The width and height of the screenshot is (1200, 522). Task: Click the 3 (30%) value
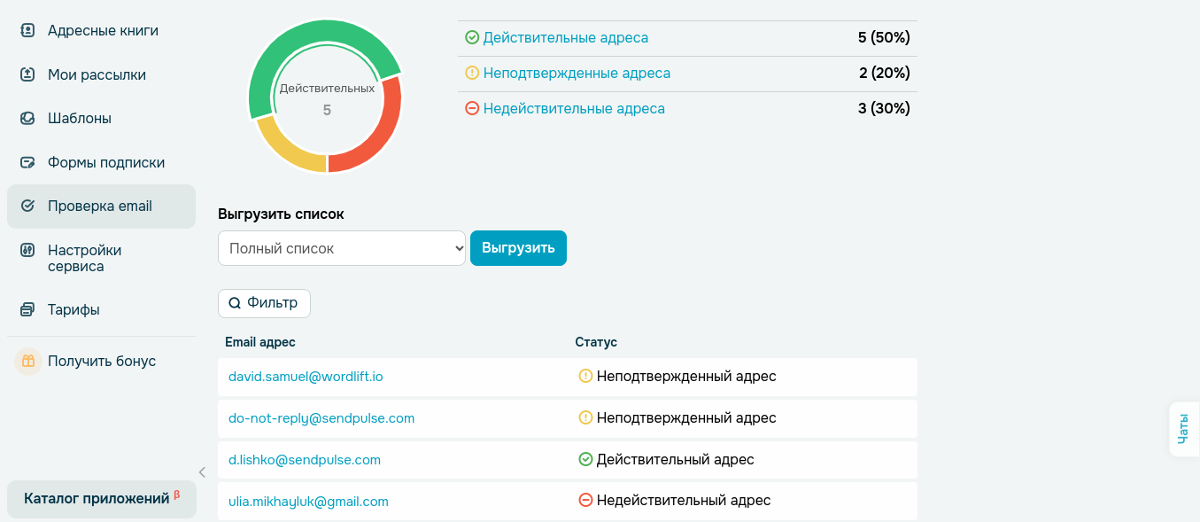[x=884, y=108]
